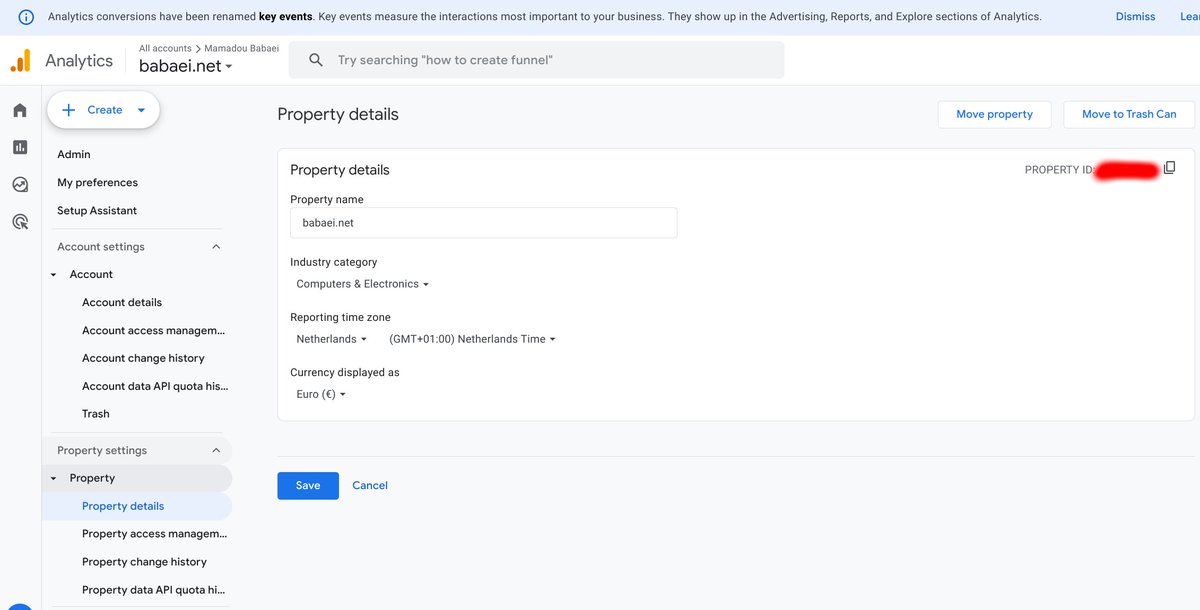Click the search magnifier icon
Viewport: 1200px width, 610px height.
(316, 60)
